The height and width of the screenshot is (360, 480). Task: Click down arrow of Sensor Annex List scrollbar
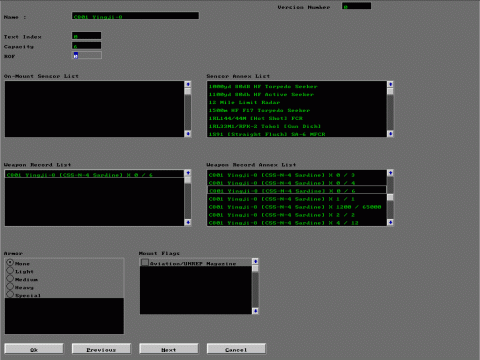pyautogui.click(x=390, y=134)
